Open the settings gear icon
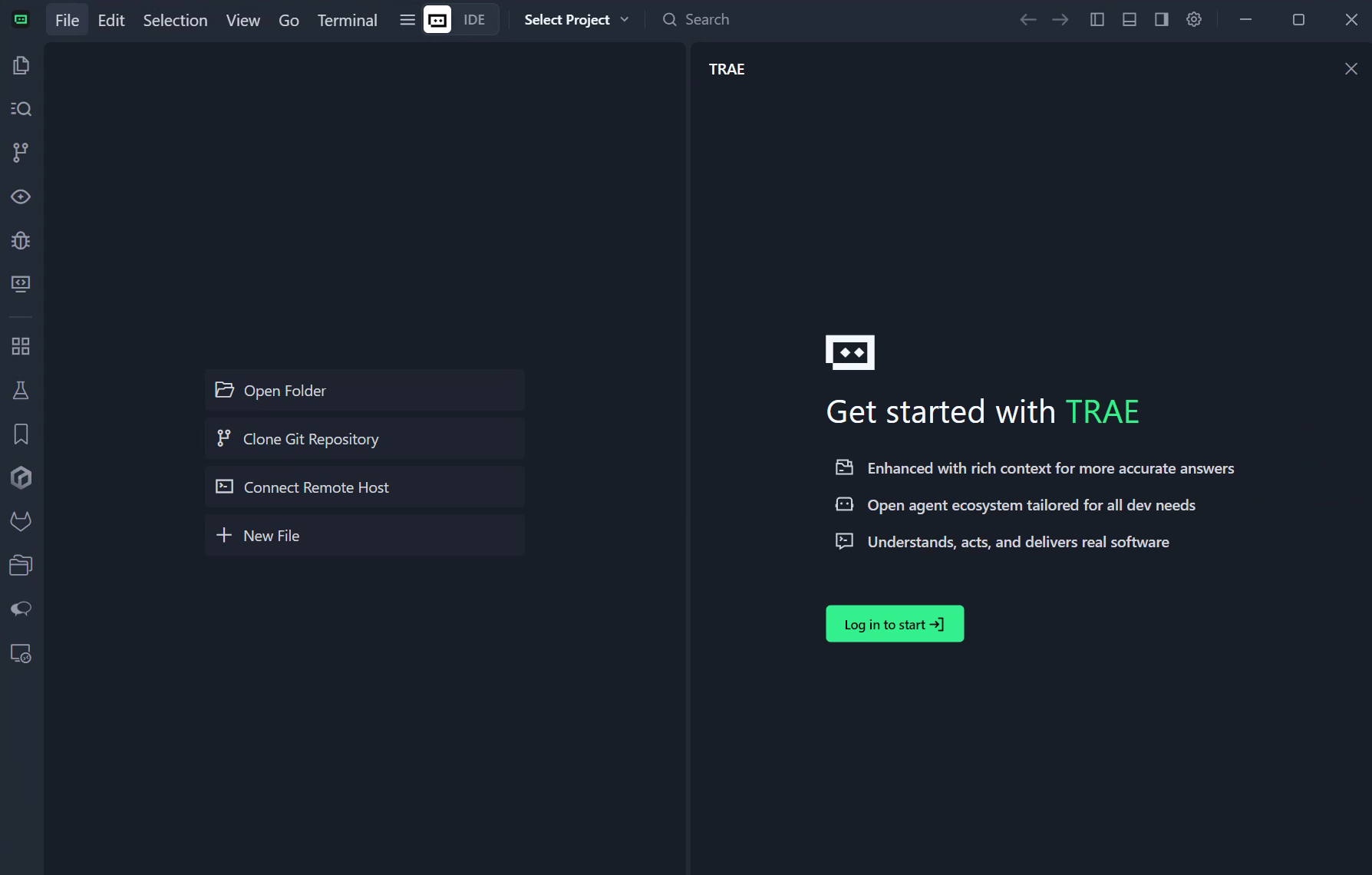Image resolution: width=1372 pixels, height=875 pixels. 1193,20
